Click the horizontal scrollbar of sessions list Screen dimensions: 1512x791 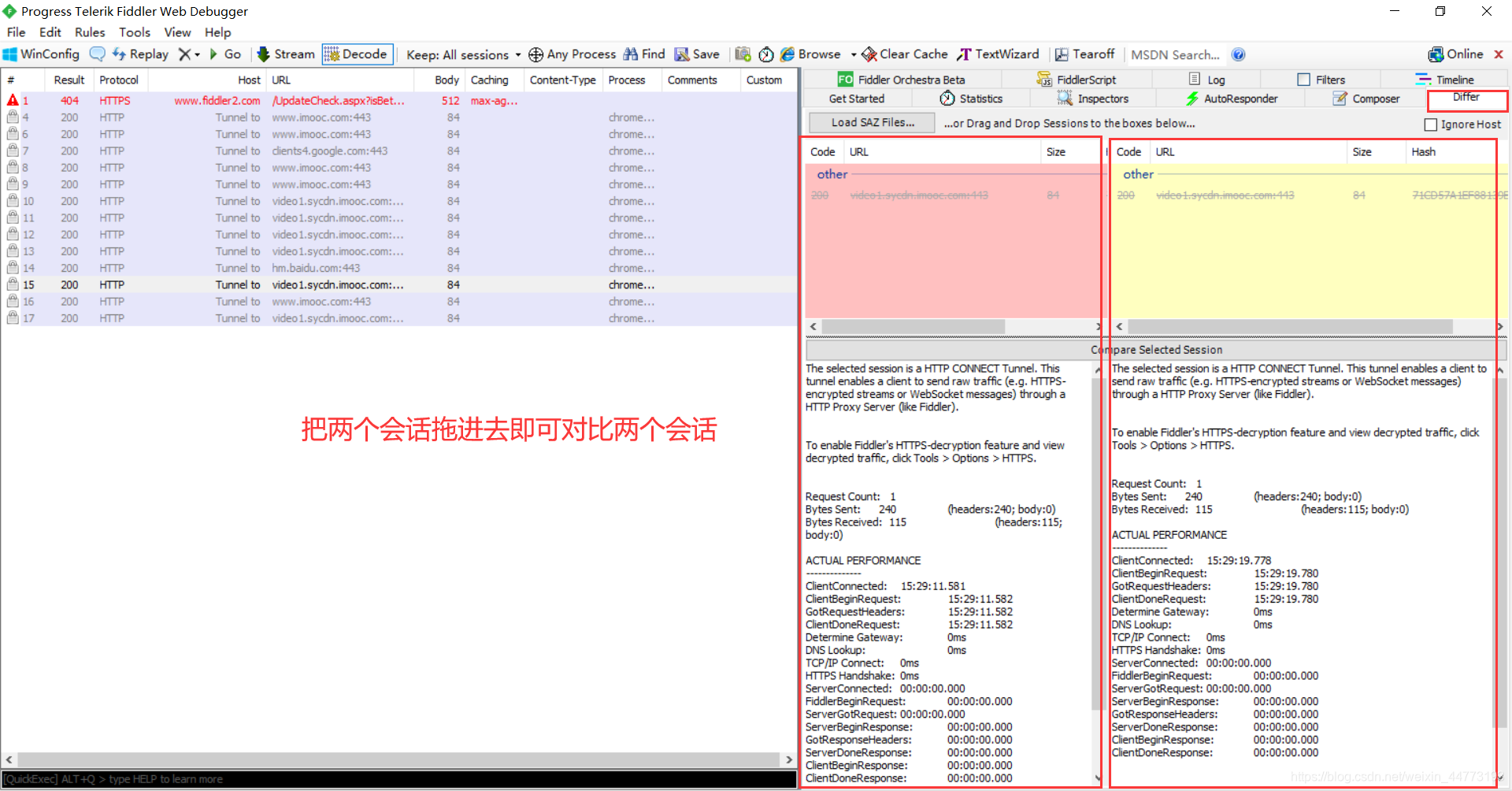point(398,759)
